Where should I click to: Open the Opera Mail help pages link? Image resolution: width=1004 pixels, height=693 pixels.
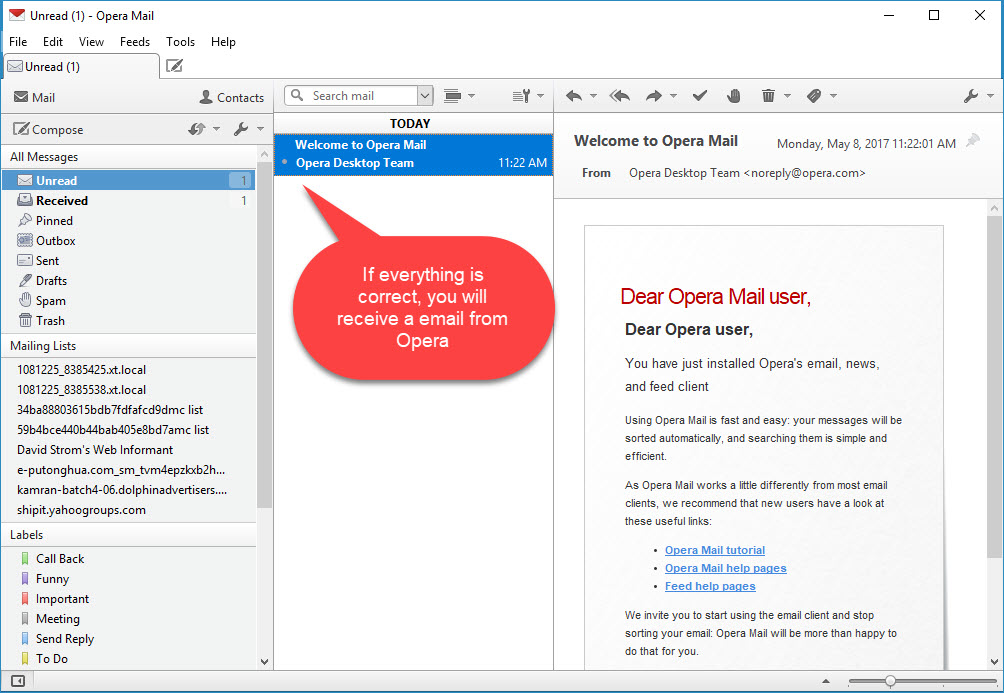point(725,568)
